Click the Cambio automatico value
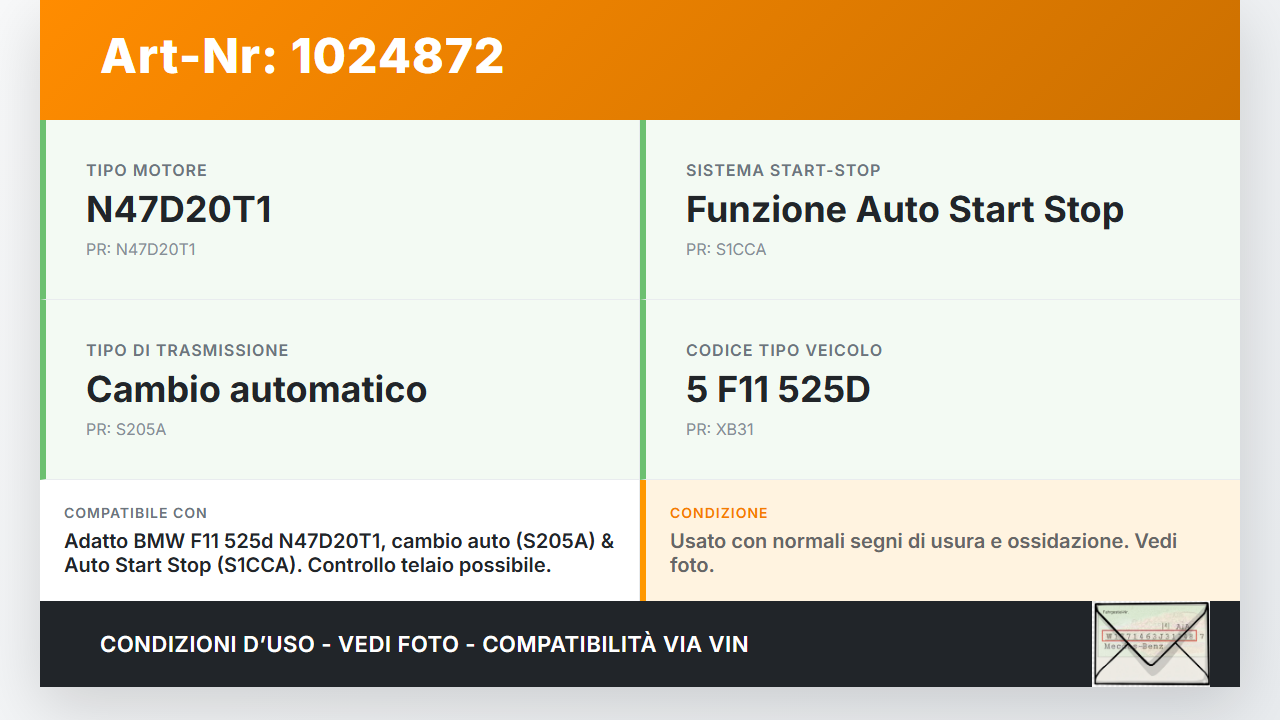The height and width of the screenshot is (720, 1280). tap(256, 390)
